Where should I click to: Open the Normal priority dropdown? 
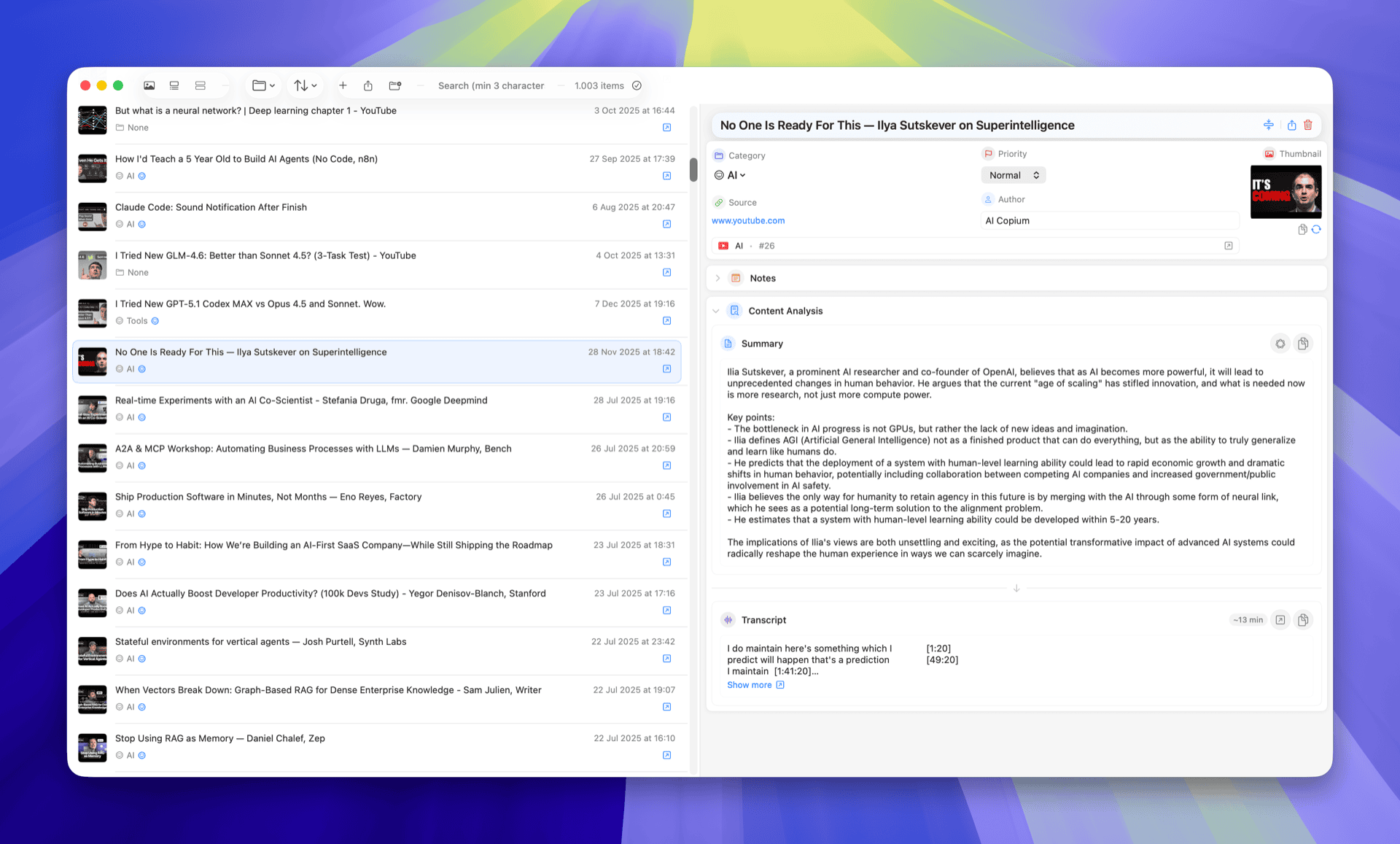1013,175
